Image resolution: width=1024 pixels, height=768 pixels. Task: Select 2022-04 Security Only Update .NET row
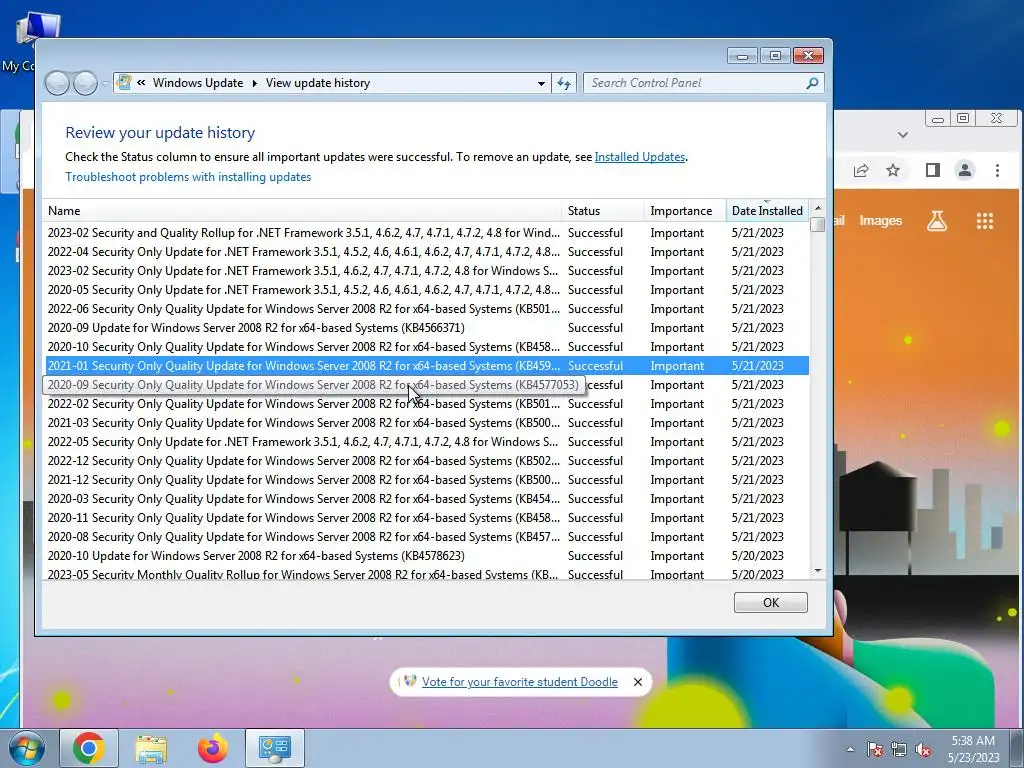(427, 252)
